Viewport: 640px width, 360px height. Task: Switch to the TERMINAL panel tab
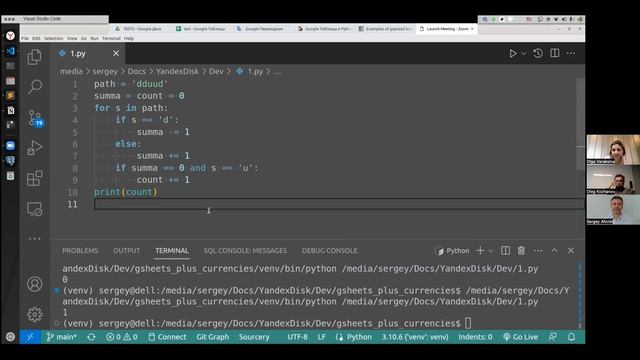(172, 251)
